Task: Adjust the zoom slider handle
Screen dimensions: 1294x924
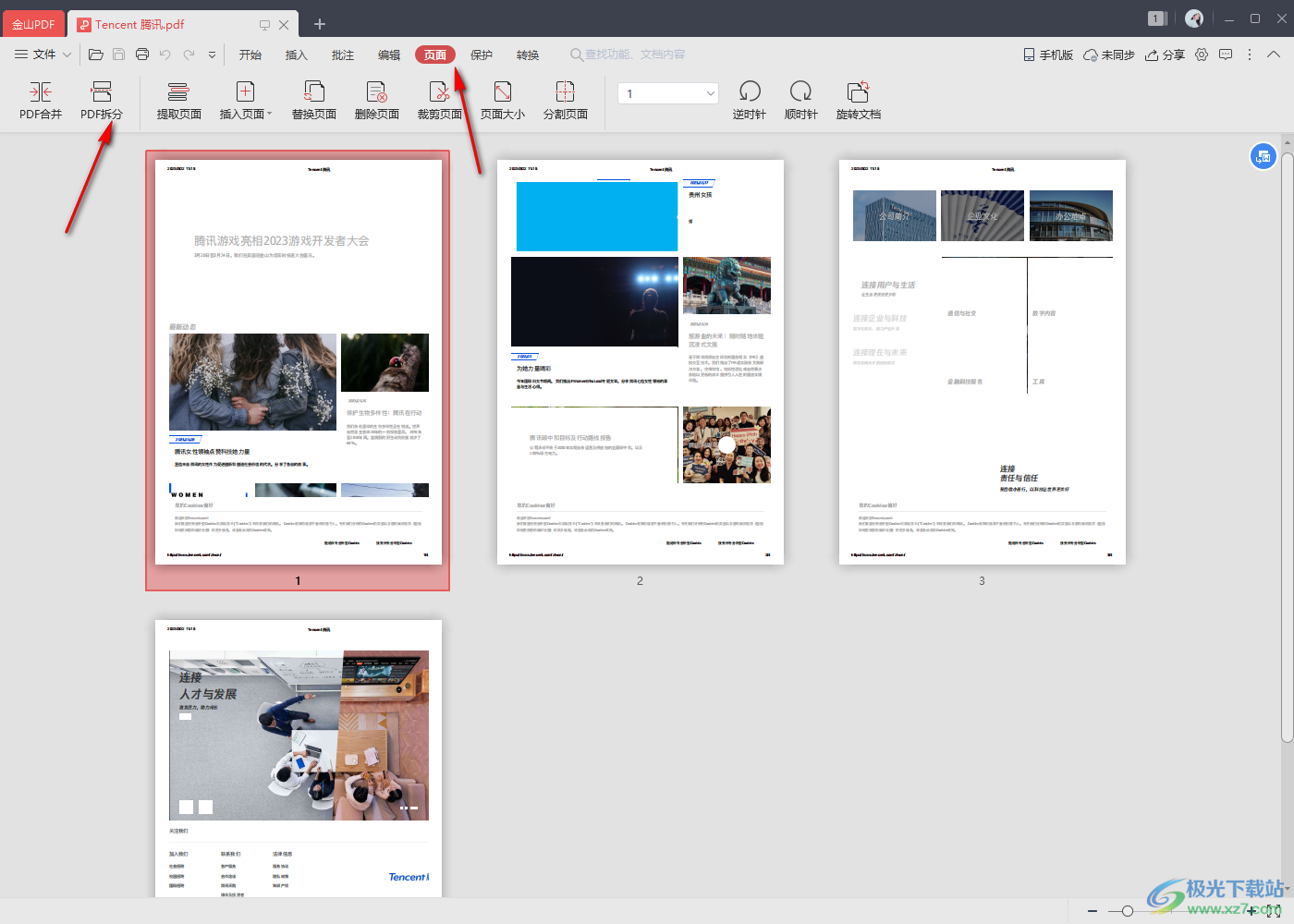Action: click(1127, 911)
